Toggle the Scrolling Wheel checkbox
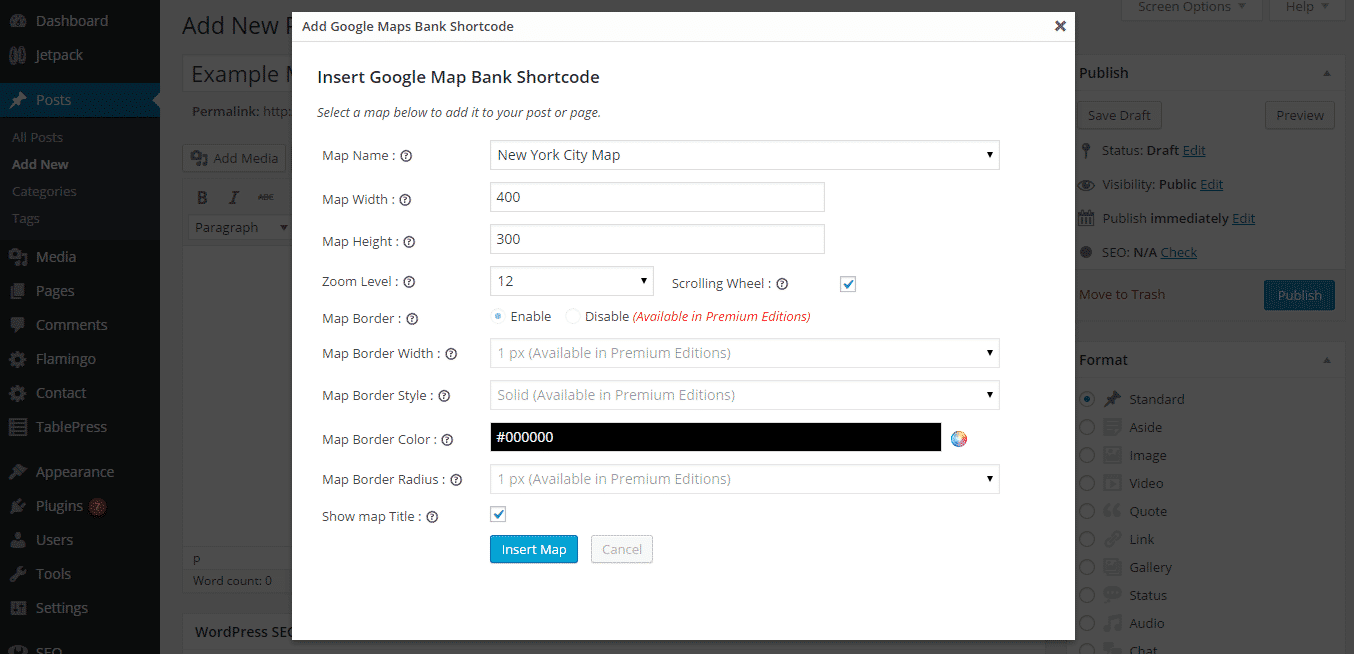1354x654 pixels. (x=848, y=284)
